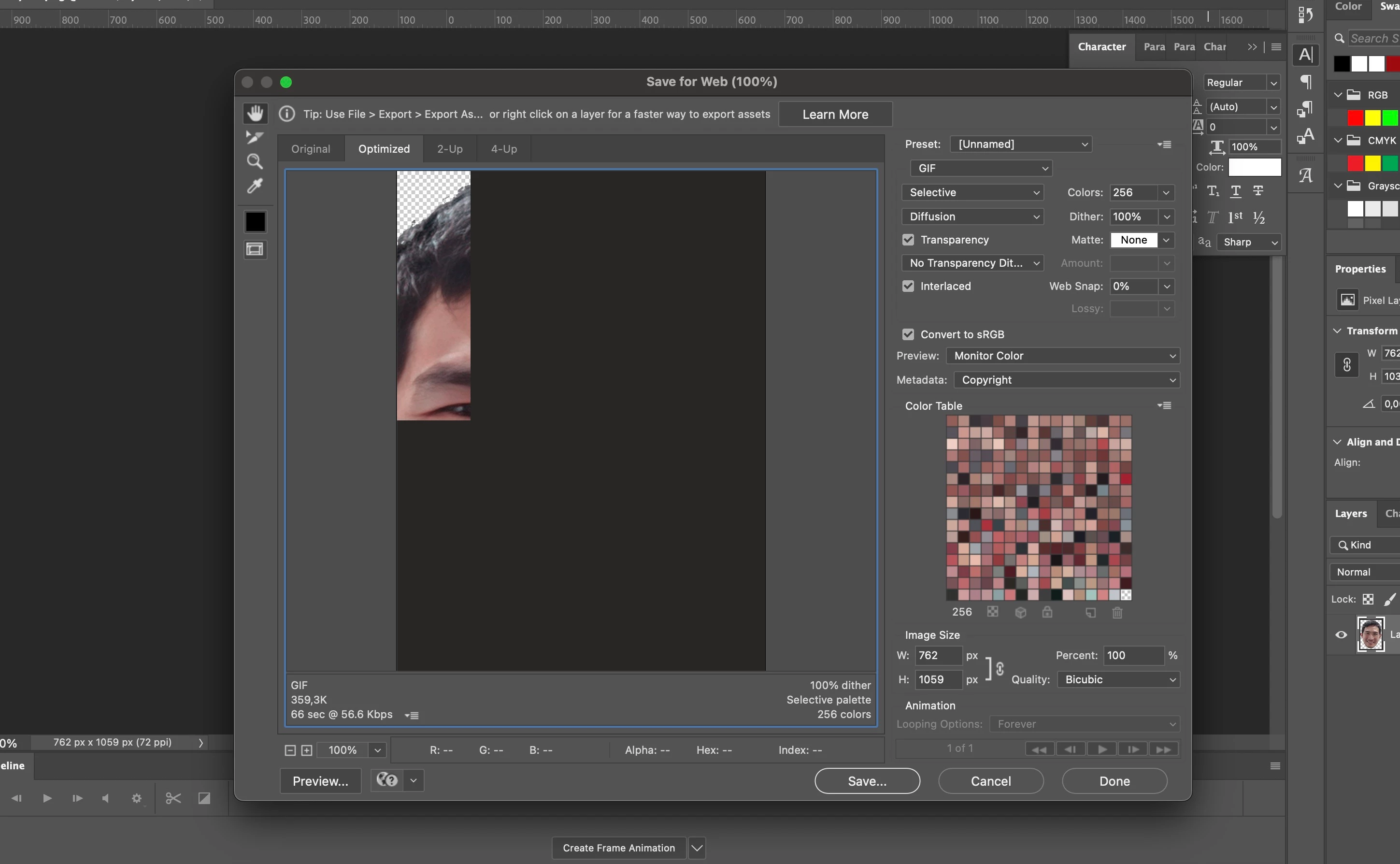Expand the Selective color reduction dropdown
The height and width of the screenshot is (864, 1400).
972,193
